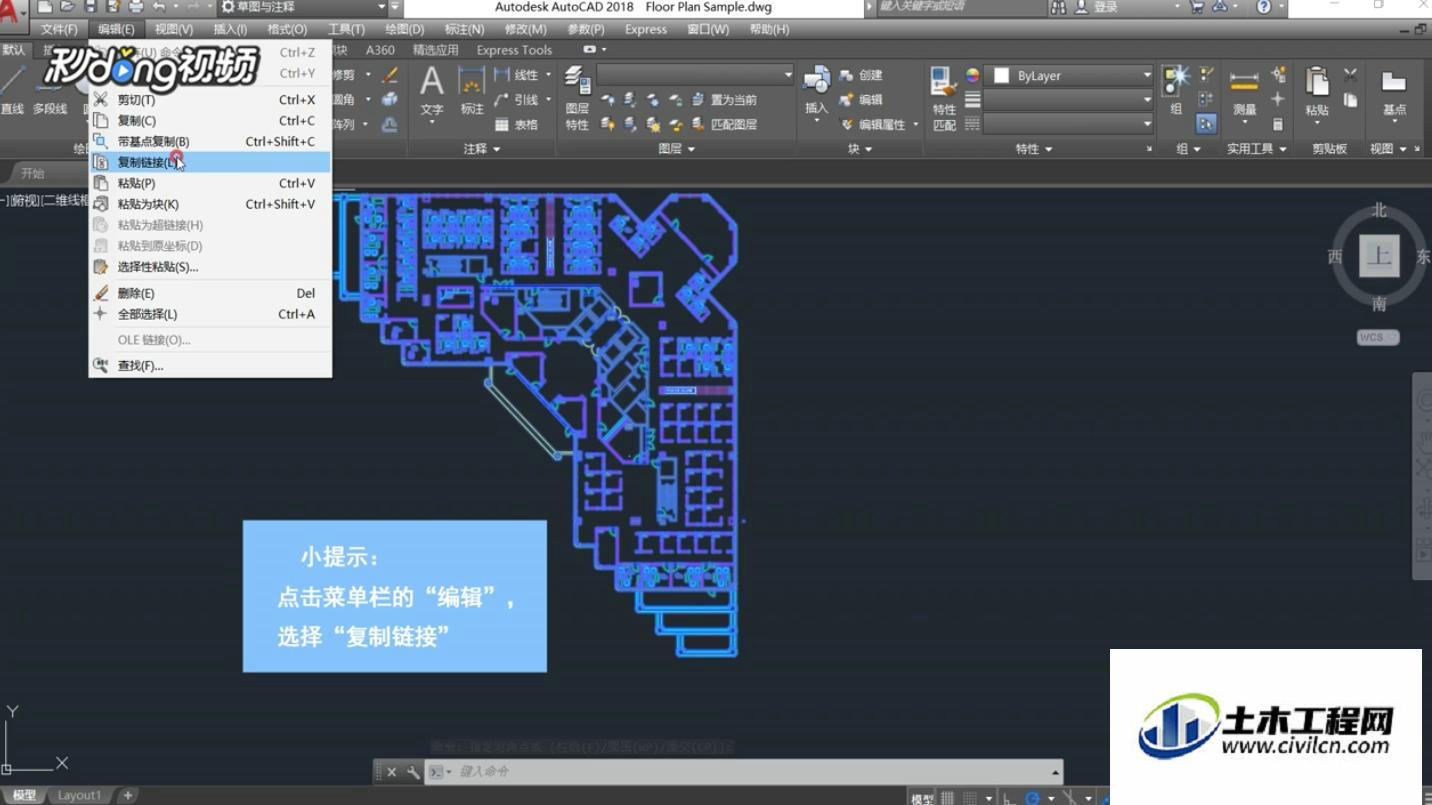The image size is (1432, 805).
Task: Click the search keyword input box
Action: coord(960,7)
